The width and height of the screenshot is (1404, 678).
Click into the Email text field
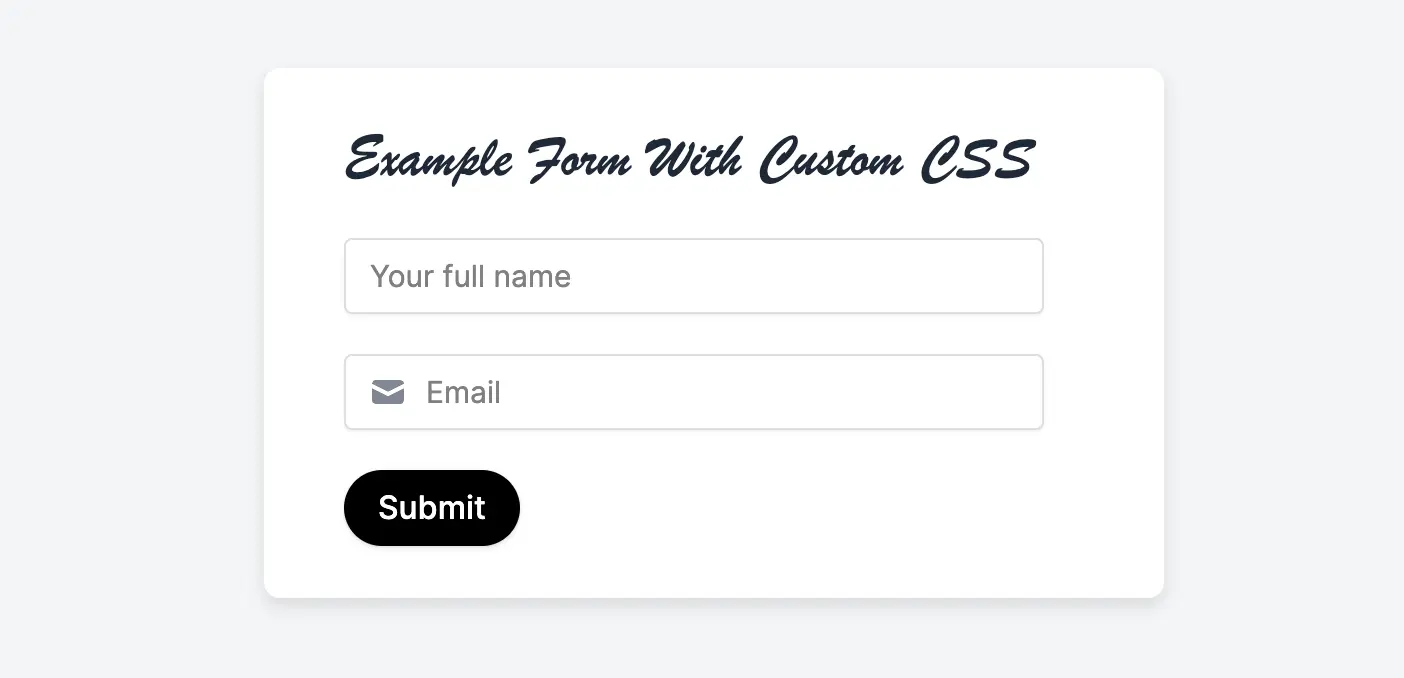coord(694,392)
